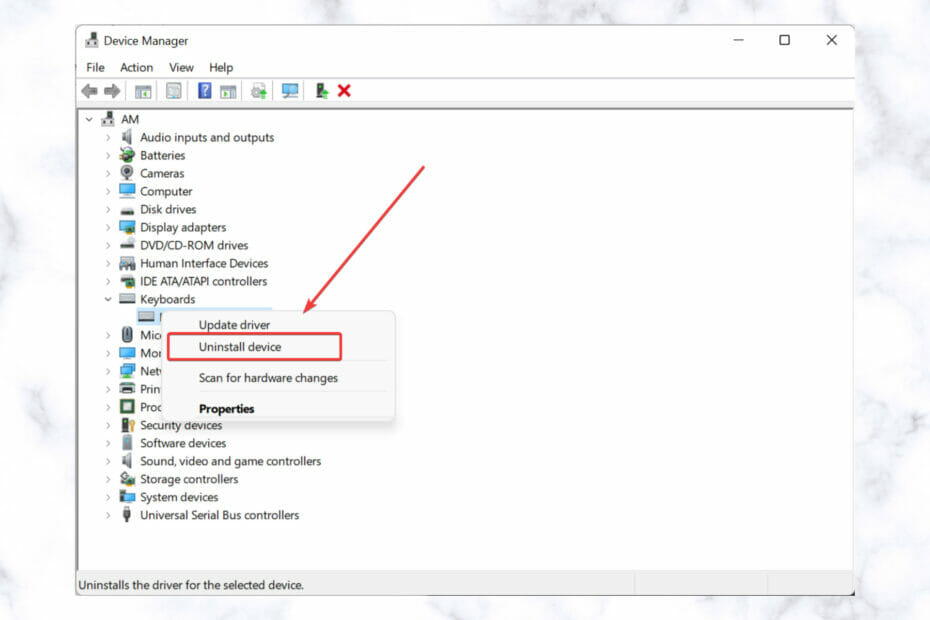The height and width of the screenshot is (620, 930).
Task: Select Sound, video and game controllers
Action: pyautogui.click(x=230, y=461)
